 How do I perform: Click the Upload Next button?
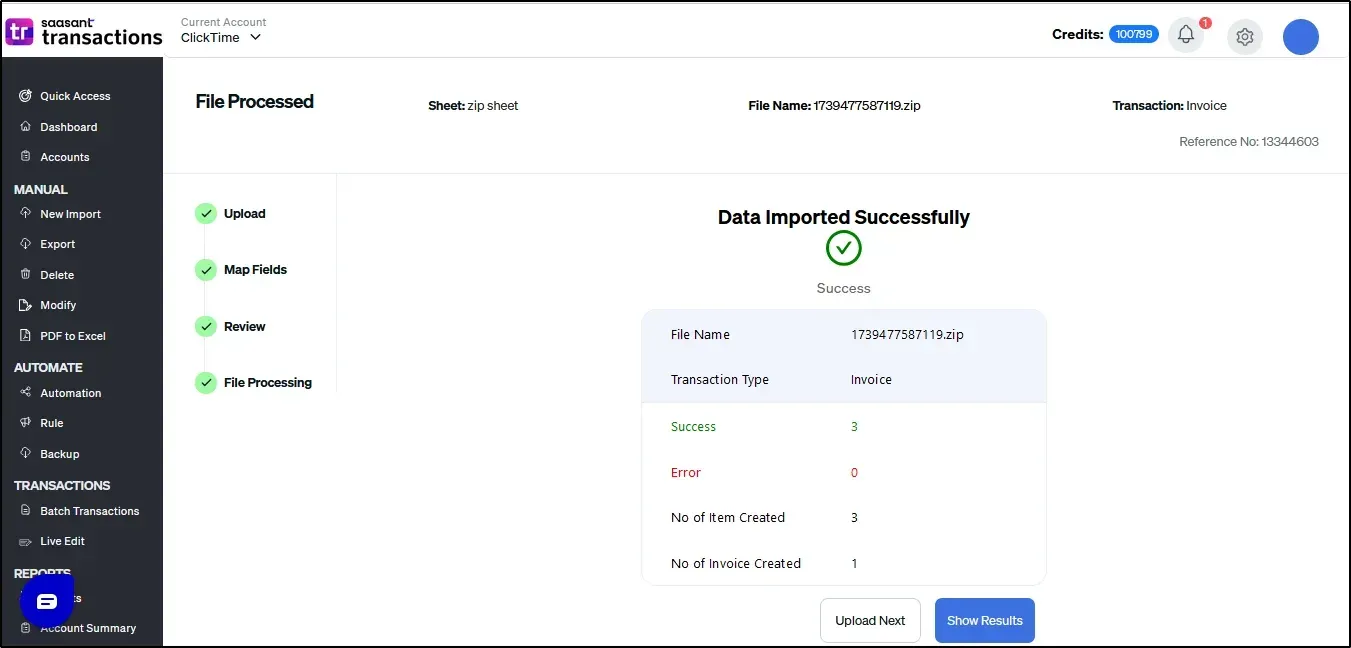pos(870,620)
